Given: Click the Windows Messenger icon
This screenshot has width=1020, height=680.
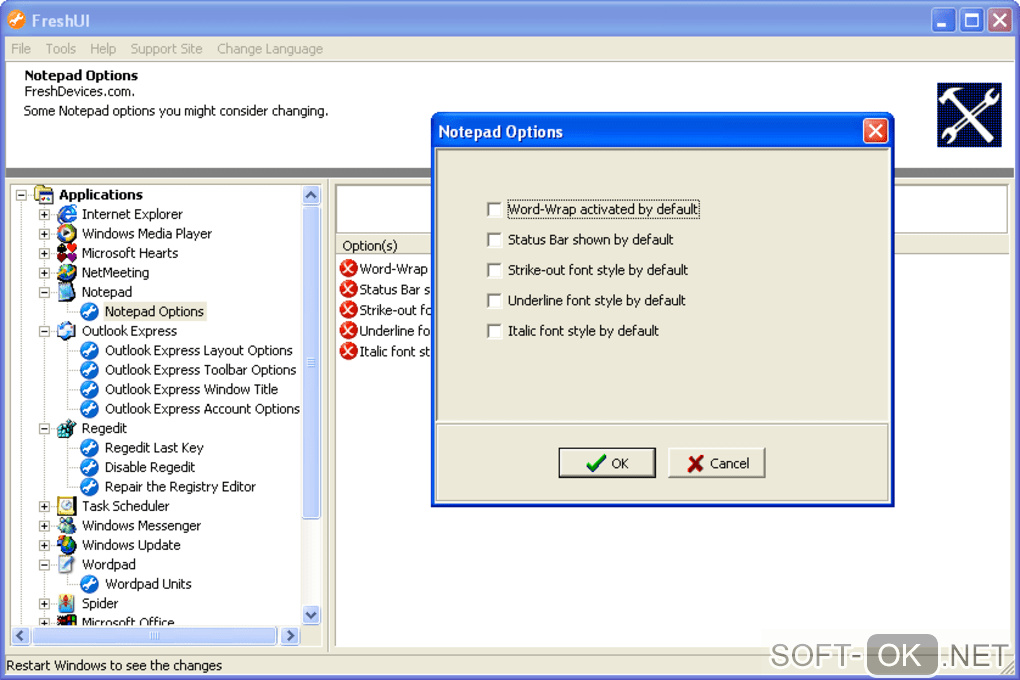Looking at the screenshot, I should click(x=67, y=526).
